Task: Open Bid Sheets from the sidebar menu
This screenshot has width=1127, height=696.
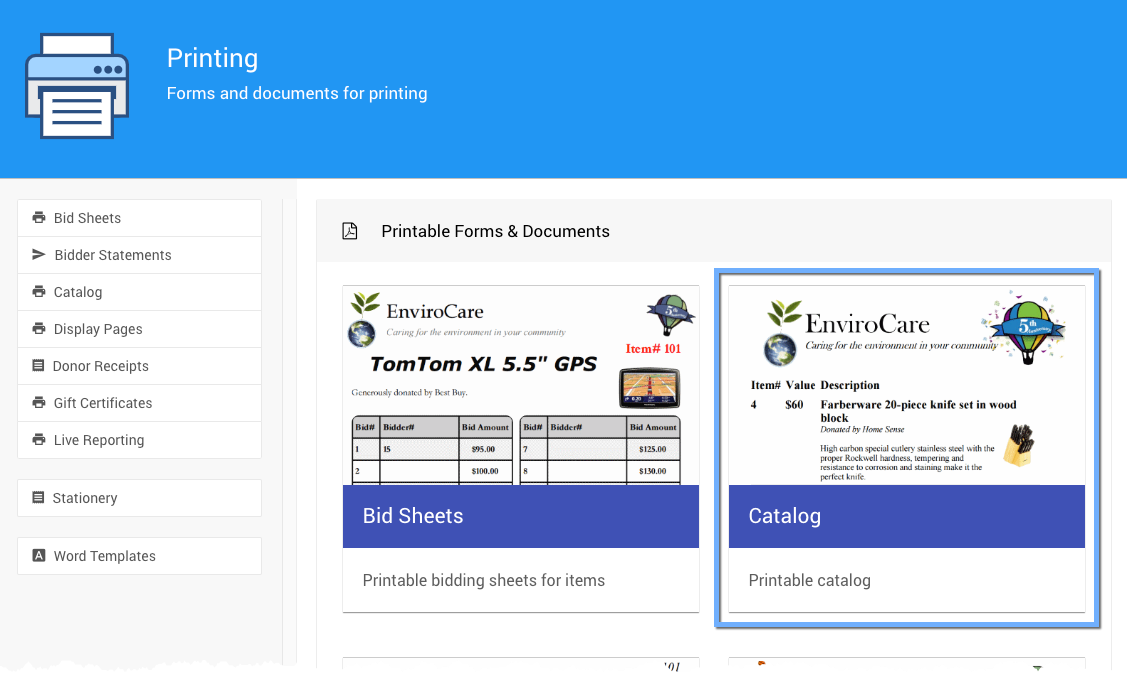Action: pyautogui.click(x=87, y=218)
